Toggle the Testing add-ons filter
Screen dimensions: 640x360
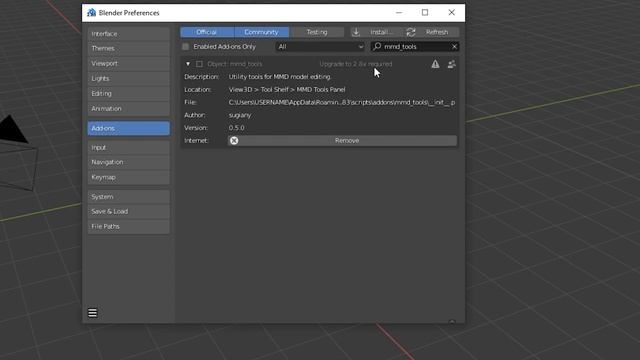coord(317,32)
